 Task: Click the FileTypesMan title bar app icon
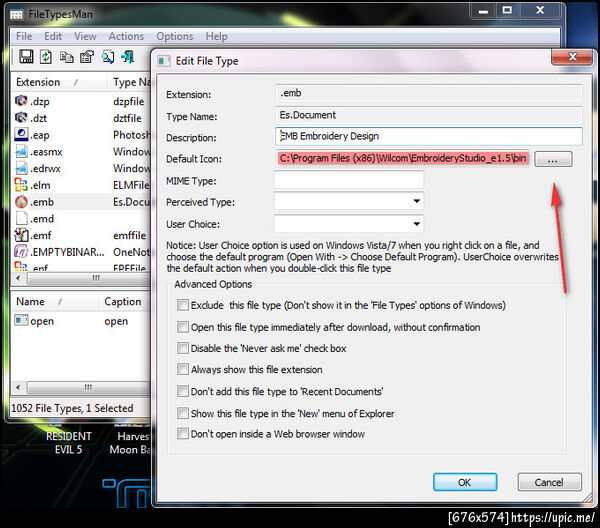click(16, 15)
